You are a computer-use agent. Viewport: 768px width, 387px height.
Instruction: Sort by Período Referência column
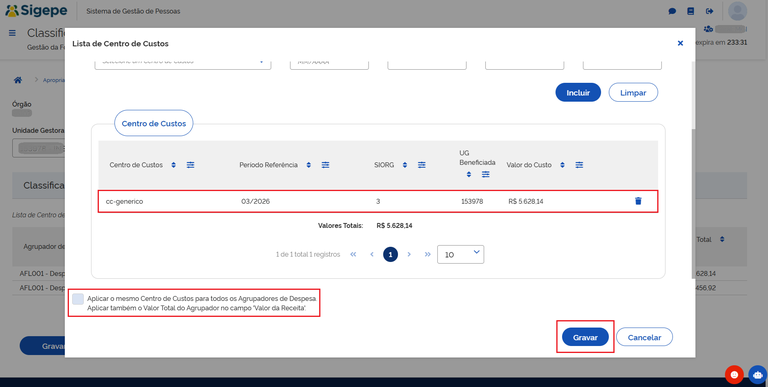tap(309, 165)
